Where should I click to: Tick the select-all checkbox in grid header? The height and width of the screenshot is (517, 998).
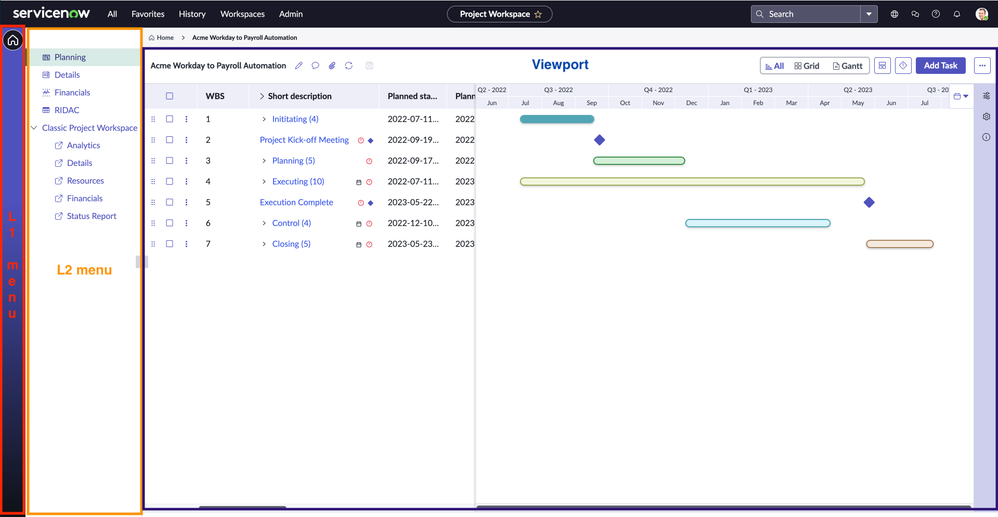[169, 96]
